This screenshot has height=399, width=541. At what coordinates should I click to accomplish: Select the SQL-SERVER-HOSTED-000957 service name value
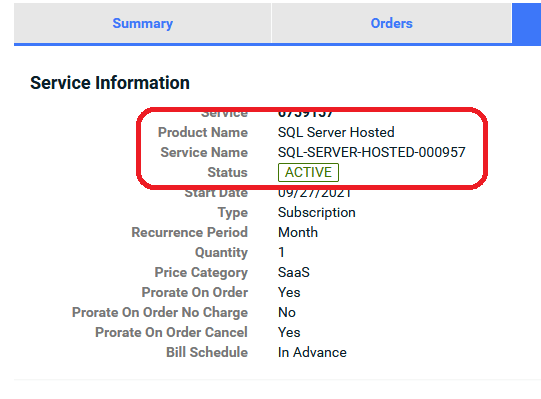click(372, 152)
